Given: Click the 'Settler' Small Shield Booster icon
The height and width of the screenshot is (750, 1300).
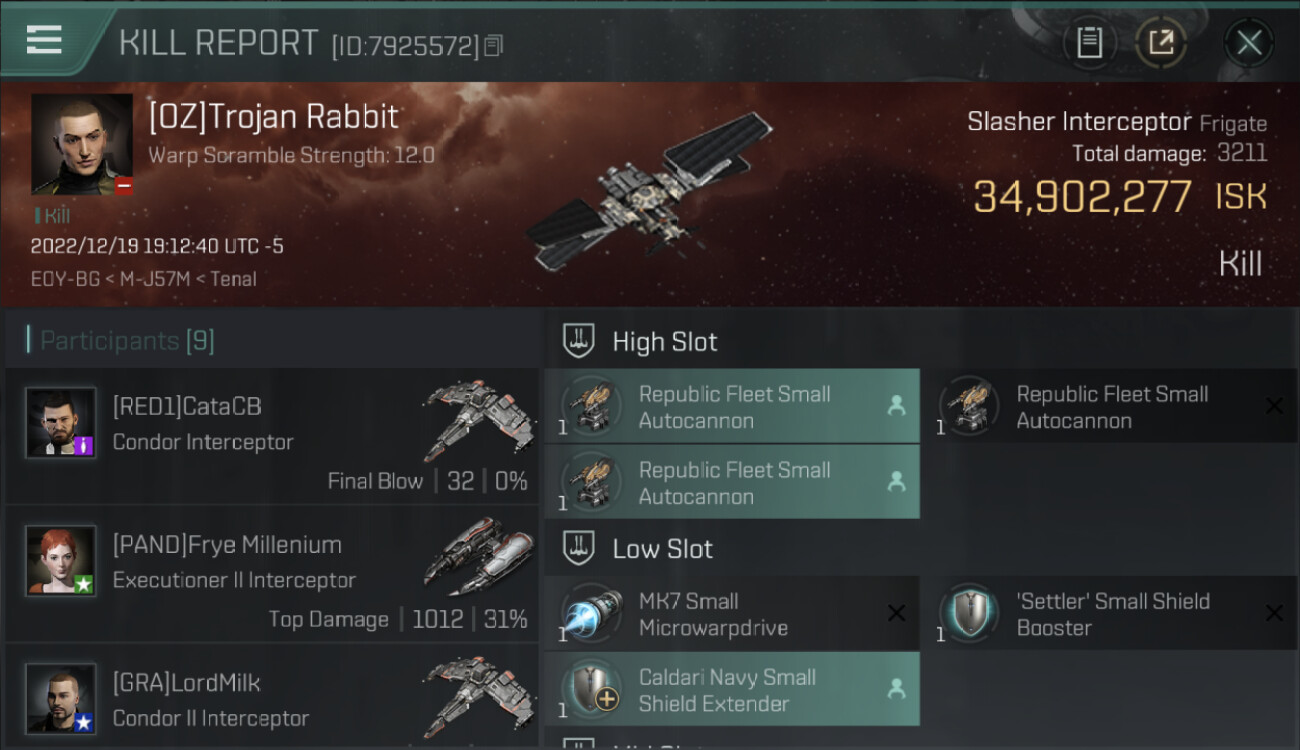Looking at the screenshot, I should pos(967,614).
